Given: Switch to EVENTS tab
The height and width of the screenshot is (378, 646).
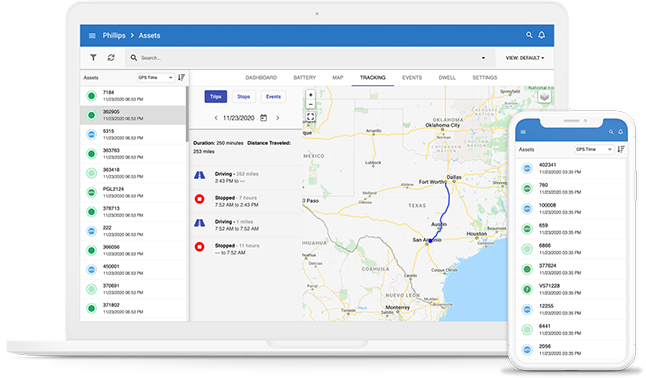Looking at the screenshot, I should click(x=412, y=77).
